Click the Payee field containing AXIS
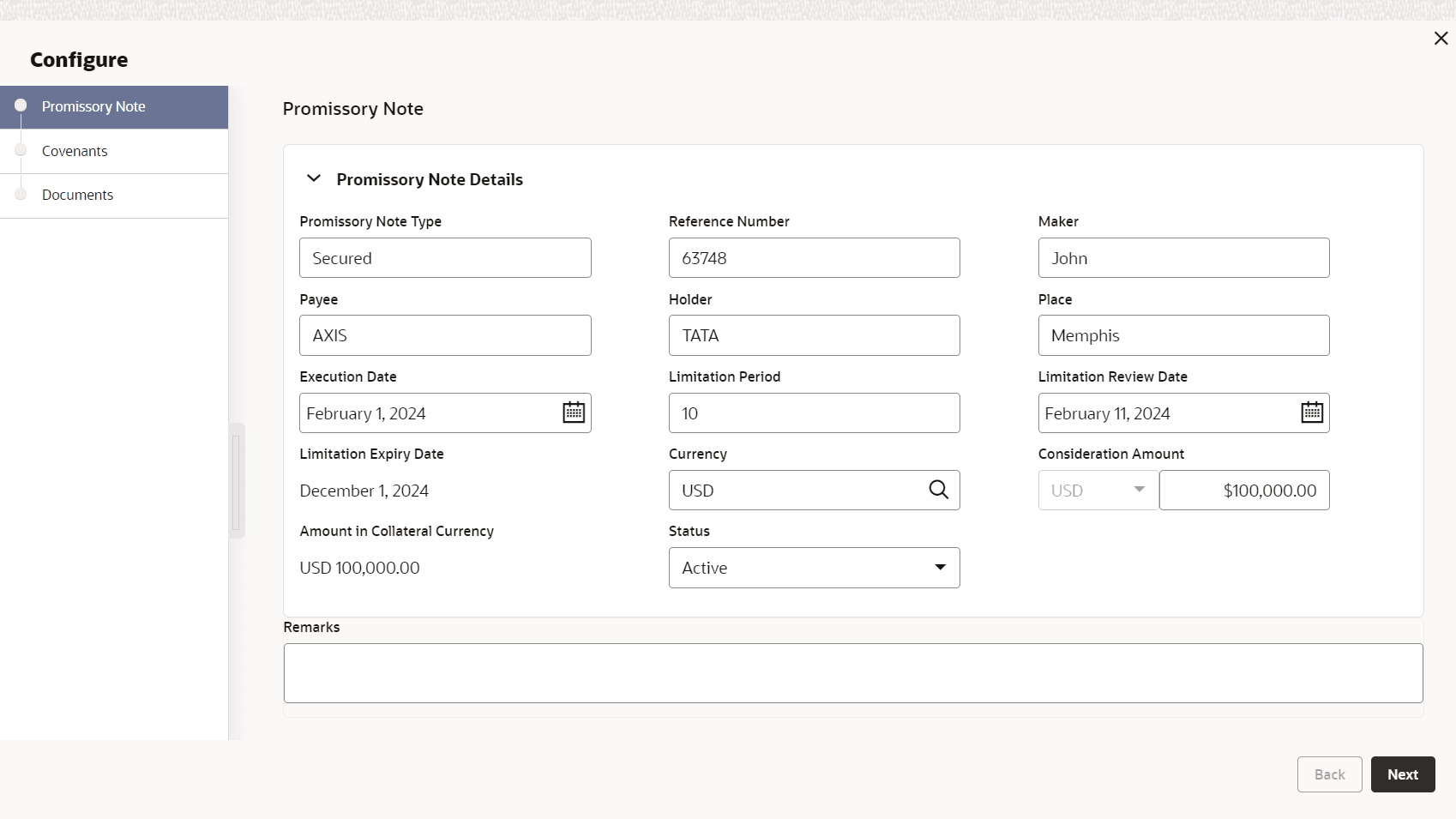The width and height of the screenshot is (1456, 819). [445, 335]
